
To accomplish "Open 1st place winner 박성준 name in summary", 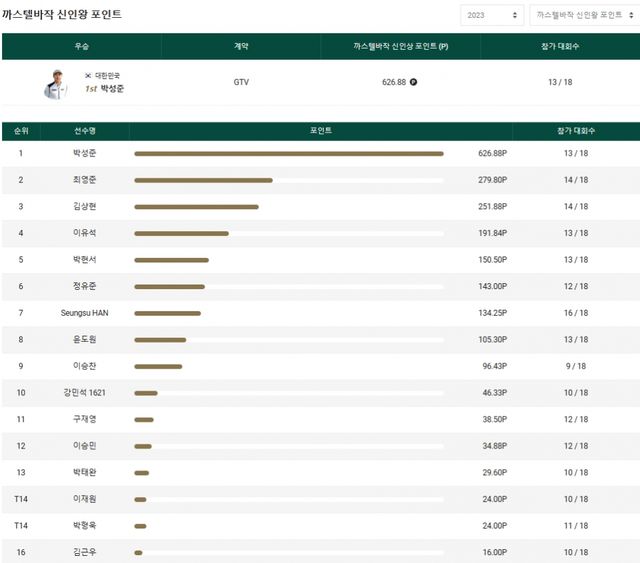I will click(x=112, y=89).
